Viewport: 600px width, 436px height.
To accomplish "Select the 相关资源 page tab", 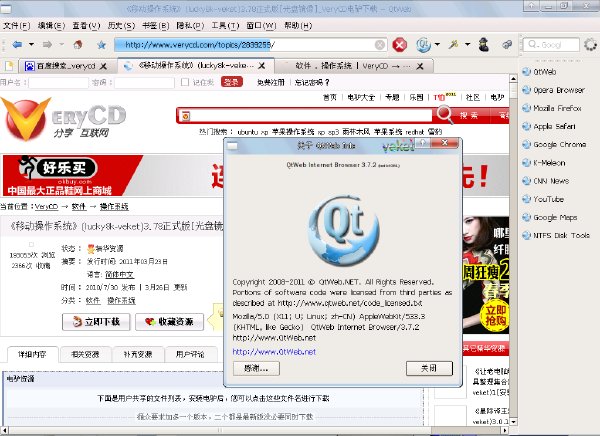I will point(85,354).
